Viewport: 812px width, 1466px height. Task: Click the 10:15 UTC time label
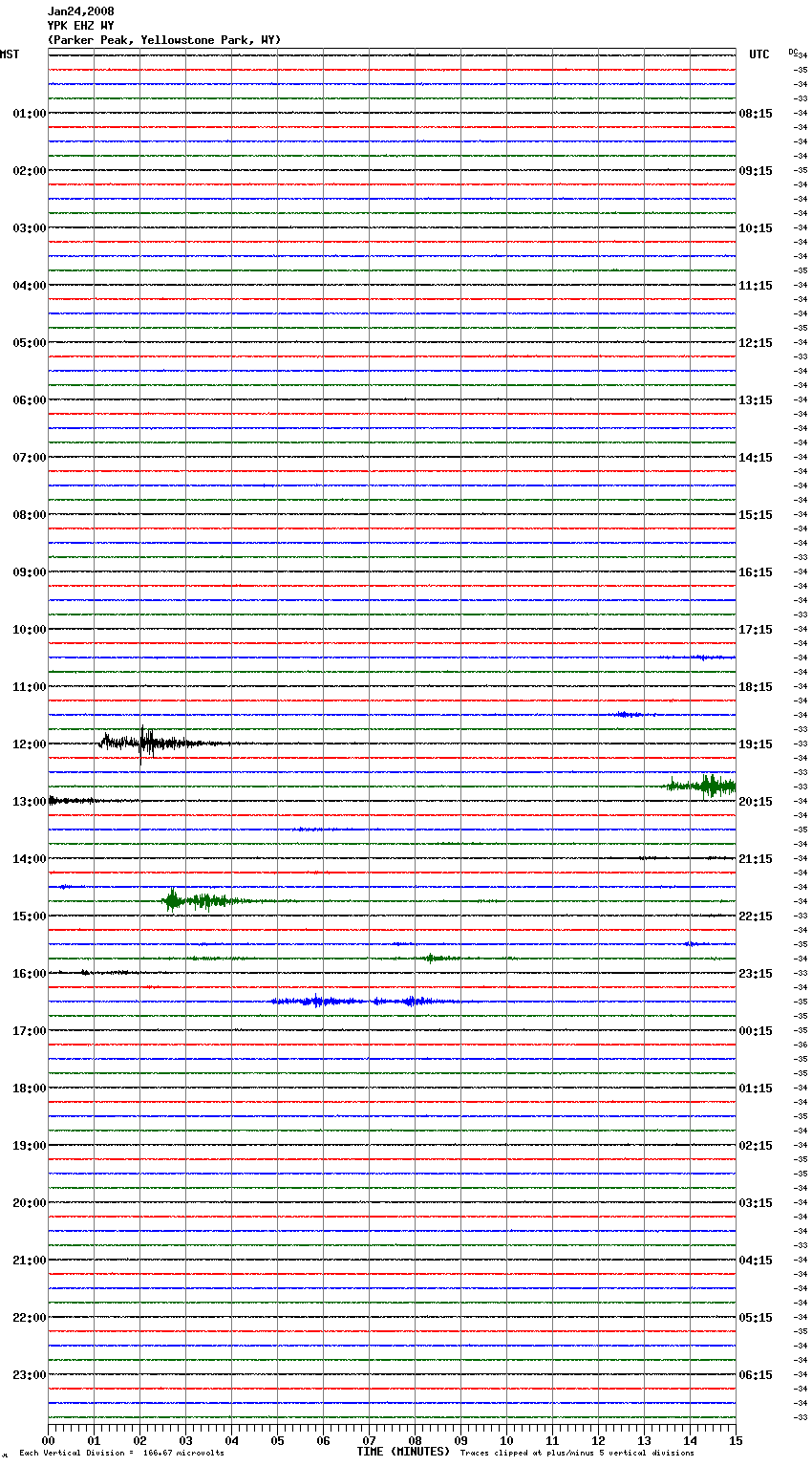coord(756,228)
